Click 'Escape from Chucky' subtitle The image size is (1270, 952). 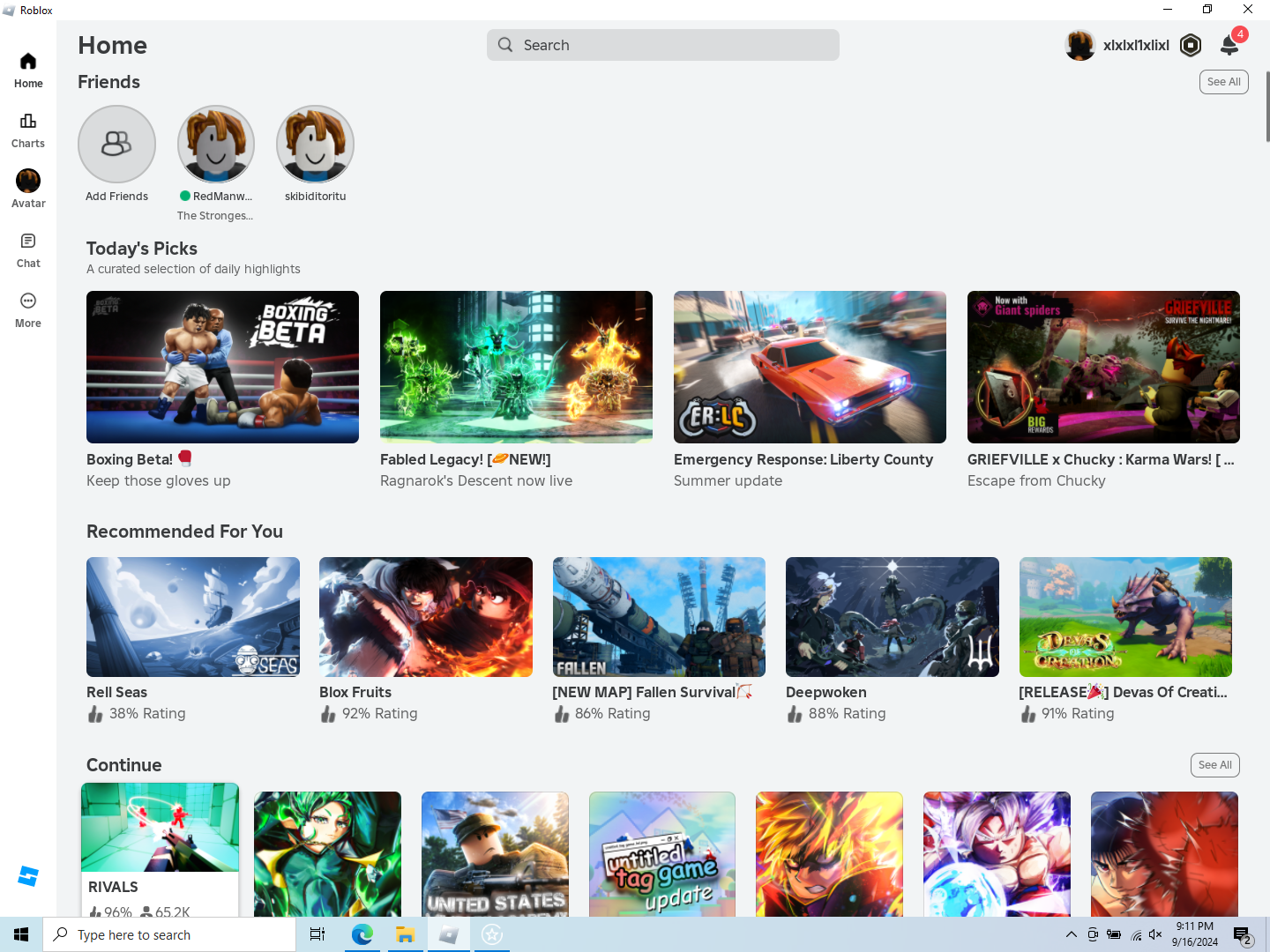click(x=1036, y=480)
